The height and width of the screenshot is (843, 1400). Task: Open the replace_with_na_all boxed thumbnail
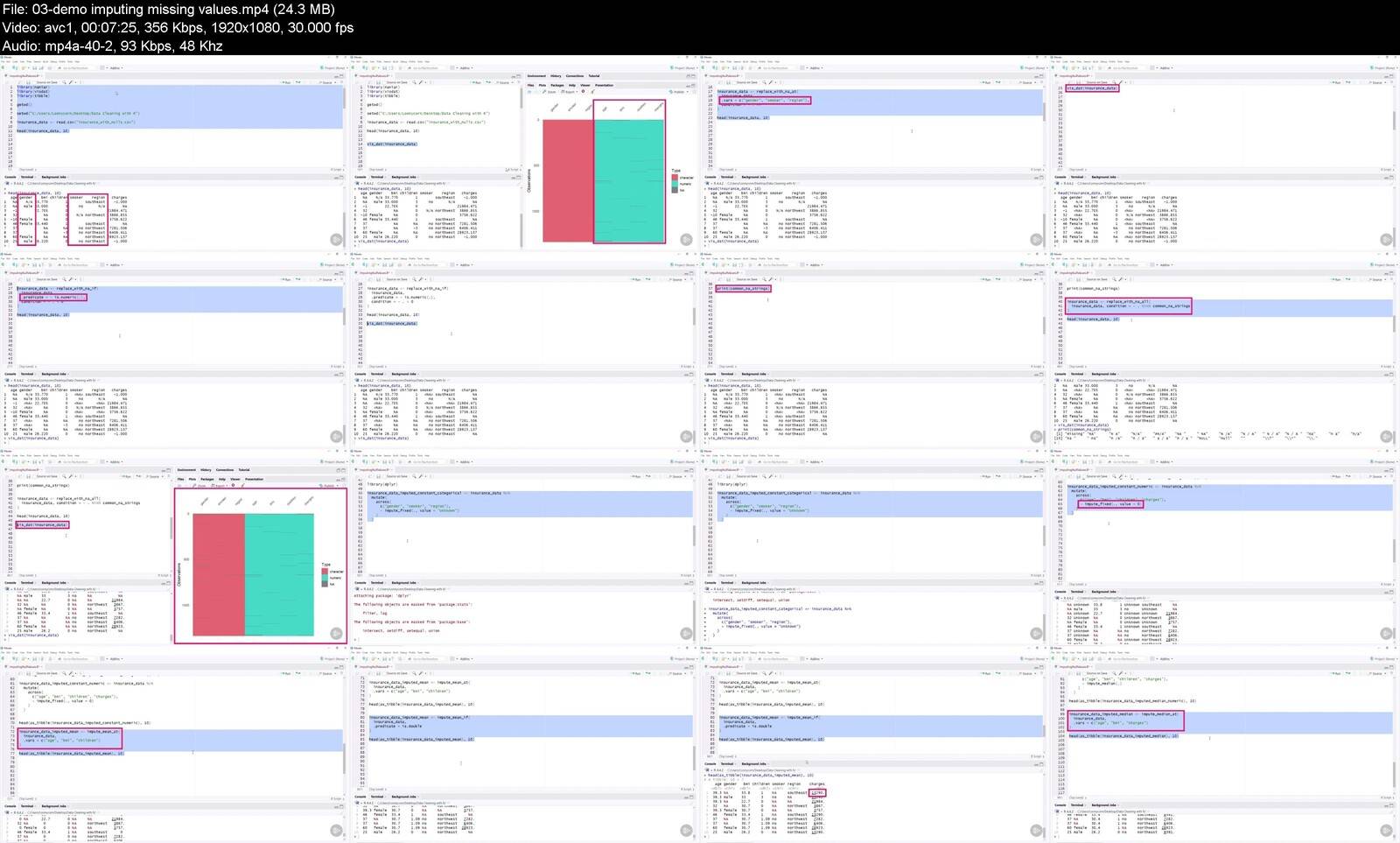tap(1225, 348)
